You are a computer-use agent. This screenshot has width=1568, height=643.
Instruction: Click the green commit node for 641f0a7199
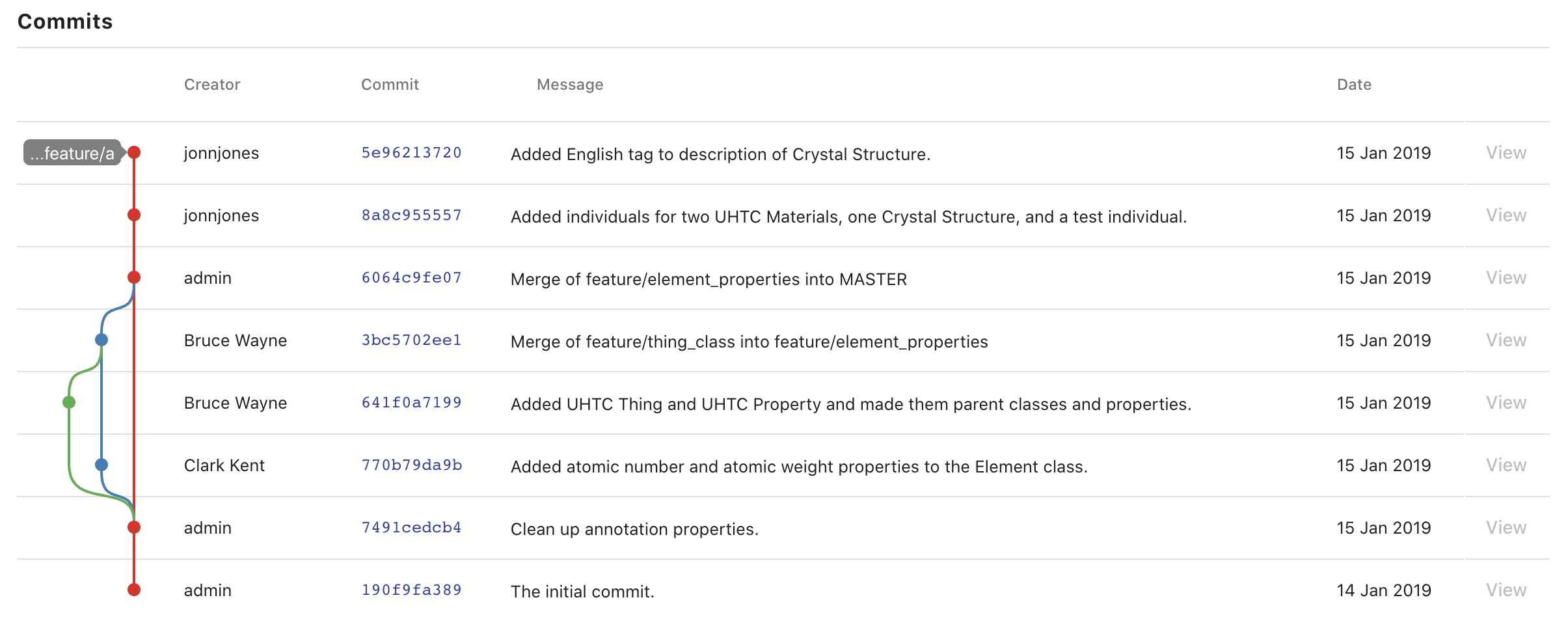tap(70, 402)
